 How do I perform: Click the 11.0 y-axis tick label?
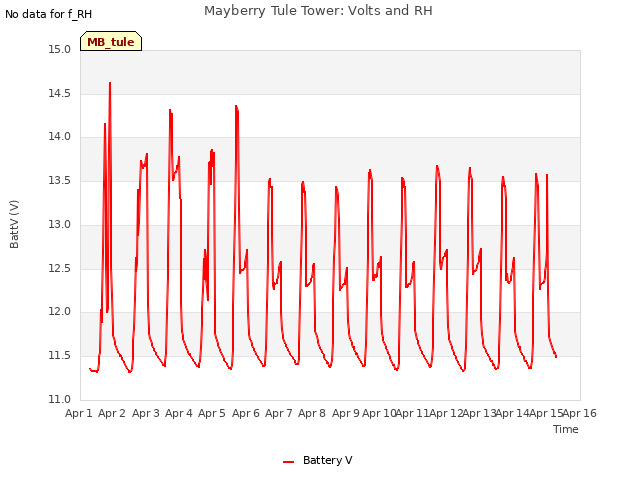pyautogui.click(x=60, y=399)
